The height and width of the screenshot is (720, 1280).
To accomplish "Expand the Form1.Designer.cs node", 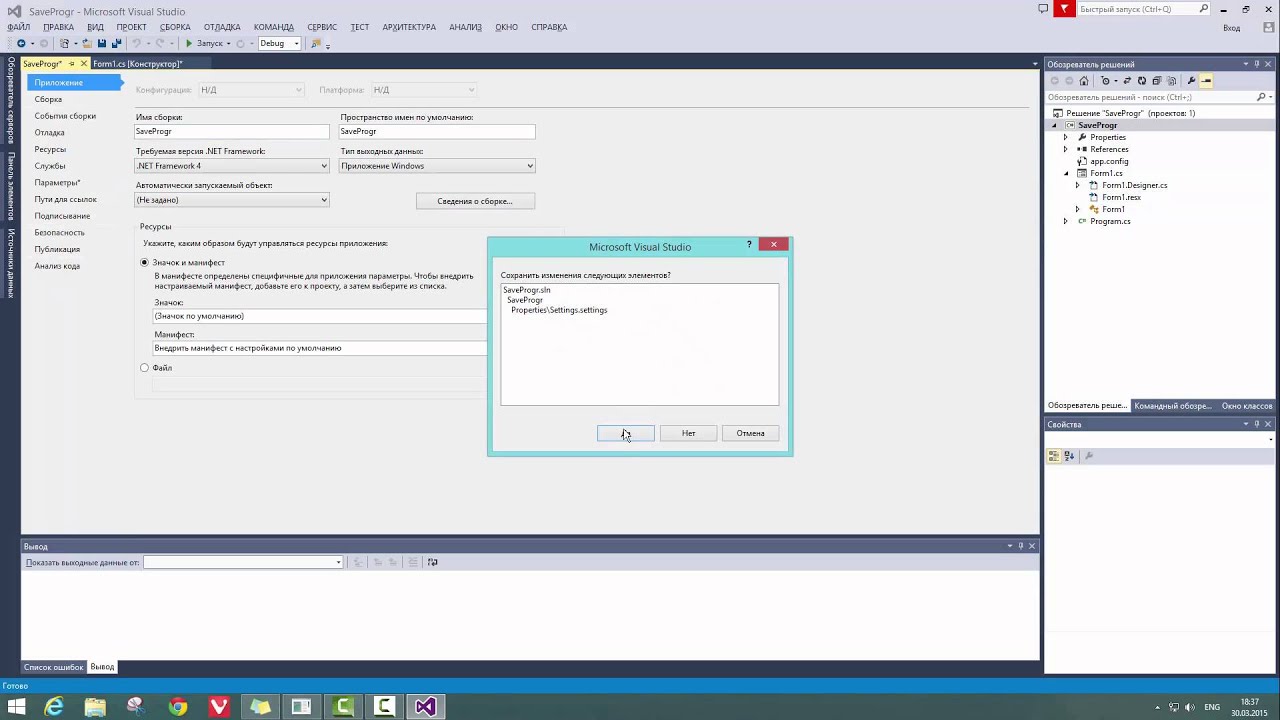I will [x=1077, y=185].
